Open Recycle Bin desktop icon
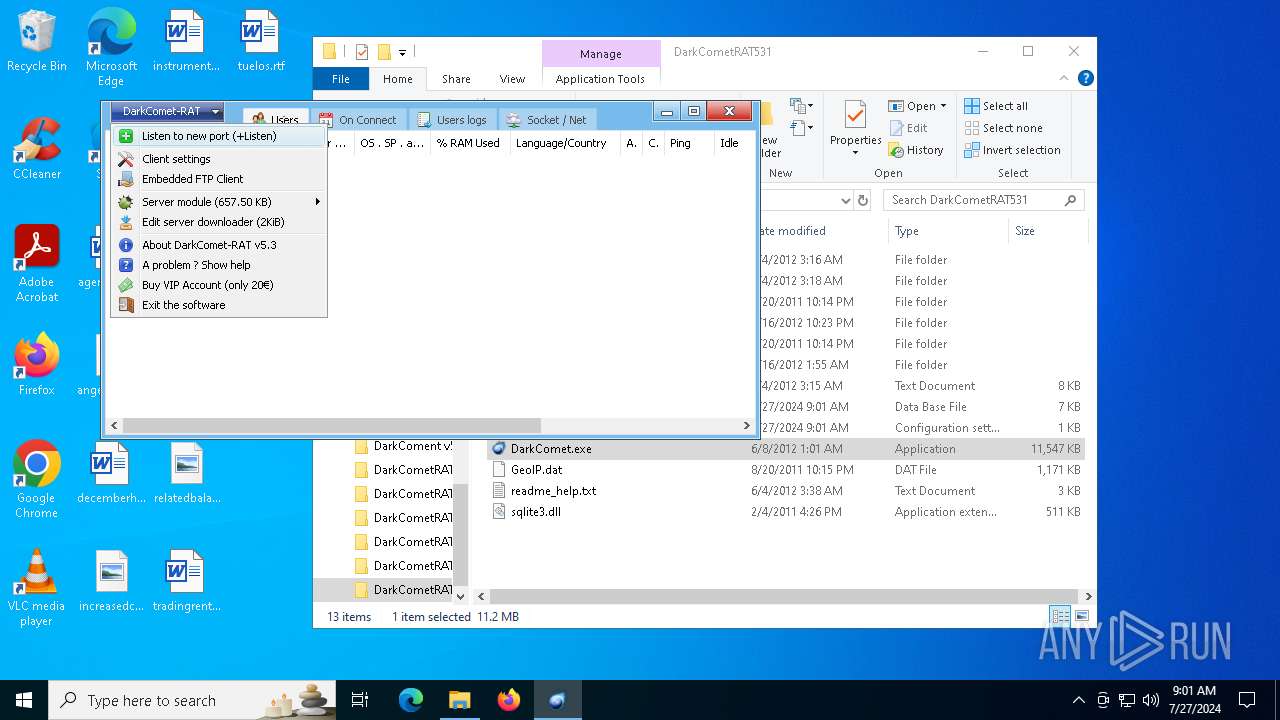The height and width of the screenshot is (720, 1280). point(37,42)
